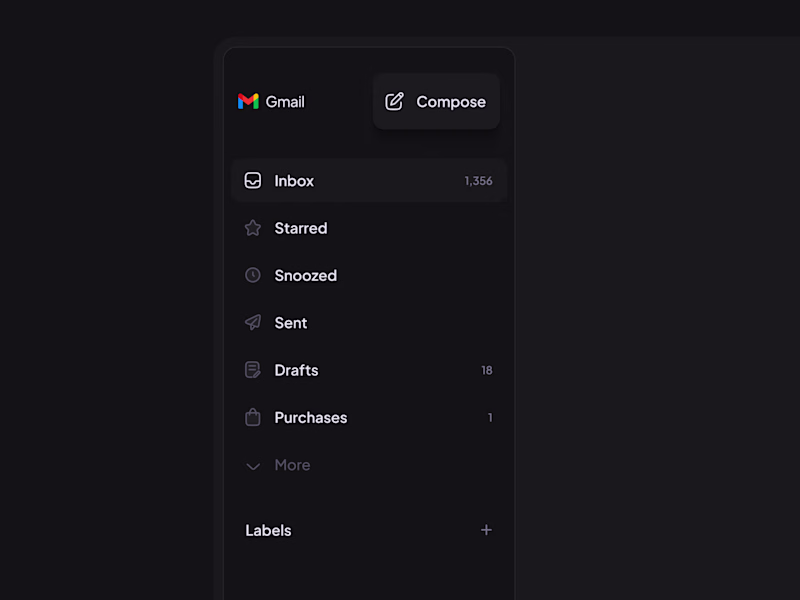Select the Sent folder

click(291, 322)
